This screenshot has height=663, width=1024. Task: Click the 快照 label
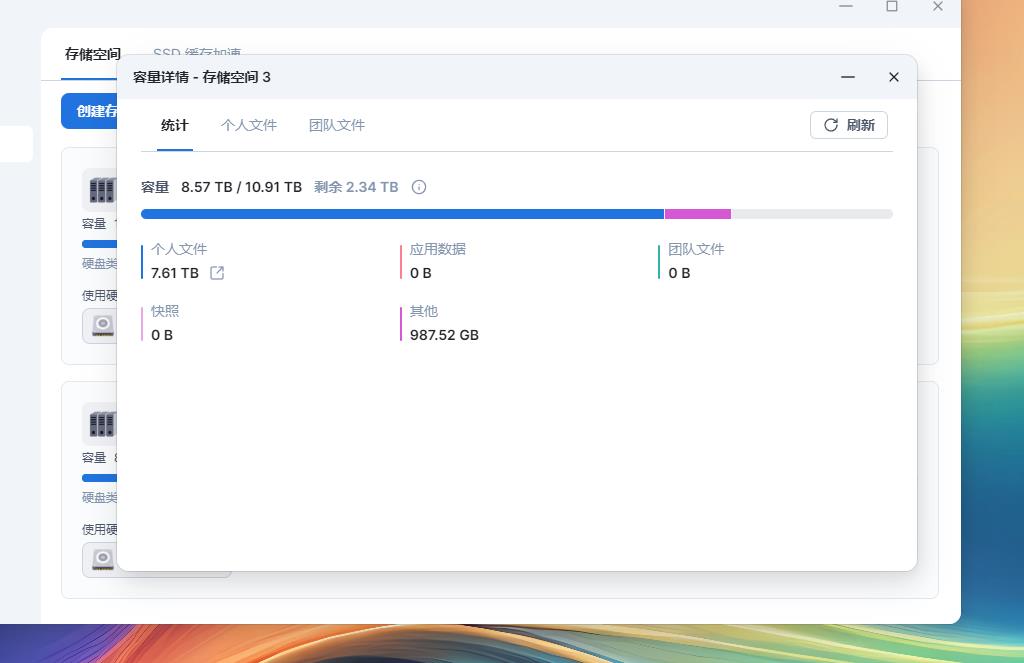pyautogui.click(x=165, y=311)
